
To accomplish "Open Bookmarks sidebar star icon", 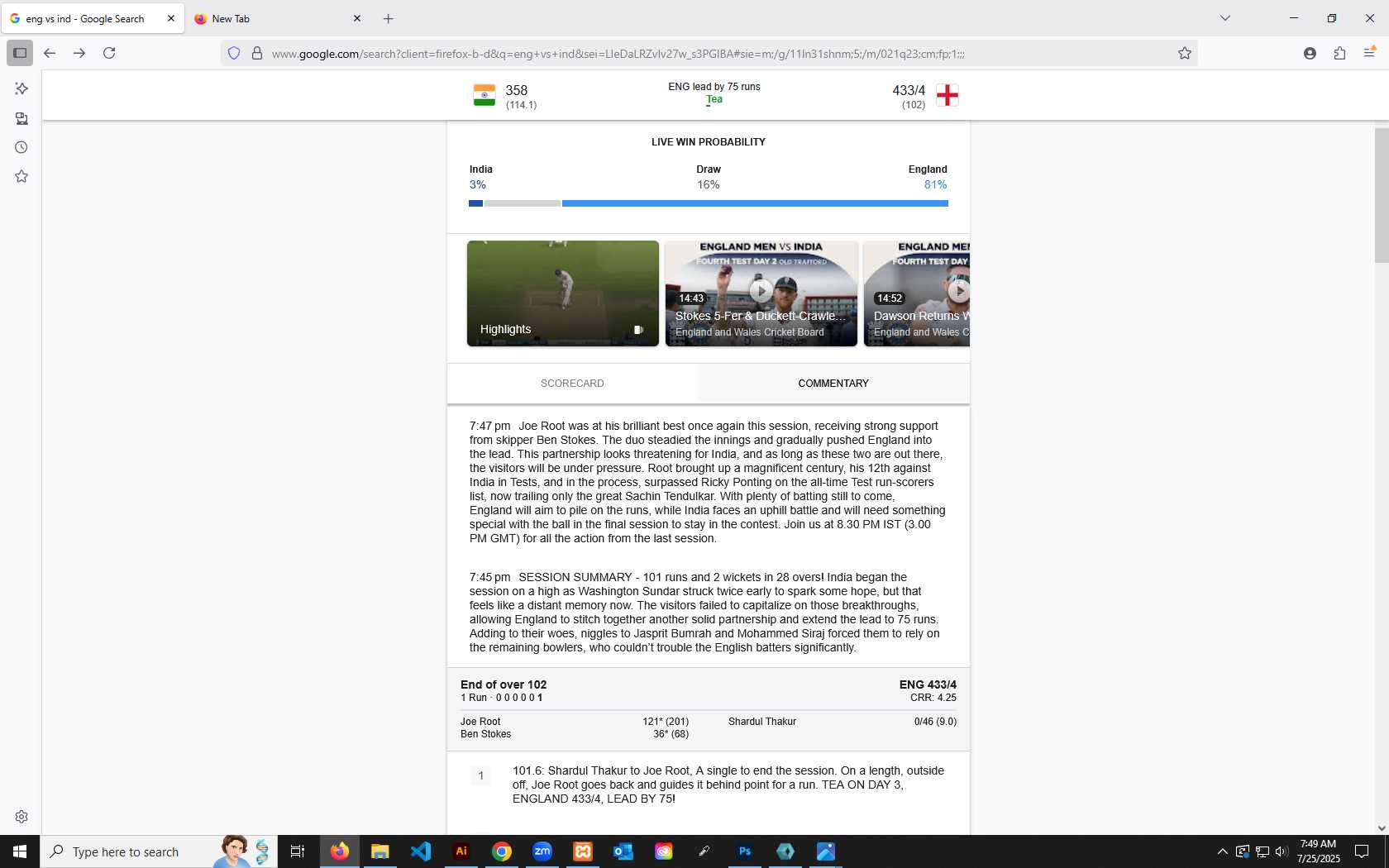I will [x=21, y=176].
